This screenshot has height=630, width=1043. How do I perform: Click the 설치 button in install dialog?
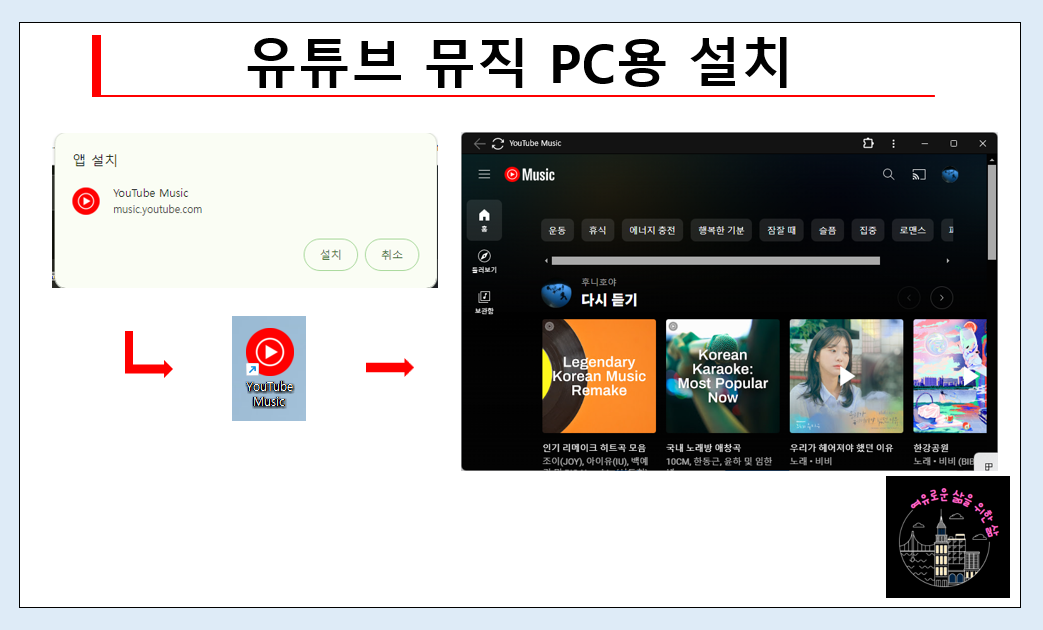pyautogui.click(x=331, y=255)
